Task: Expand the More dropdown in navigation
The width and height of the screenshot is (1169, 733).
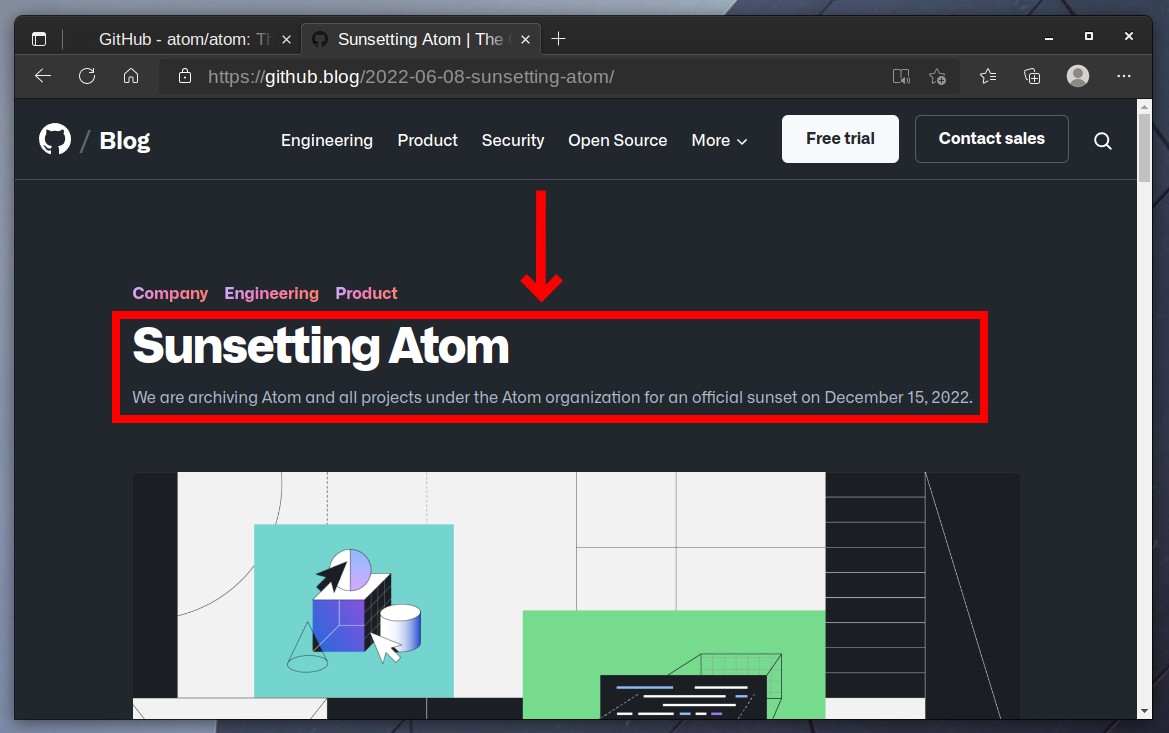Action: click(719, 140)
